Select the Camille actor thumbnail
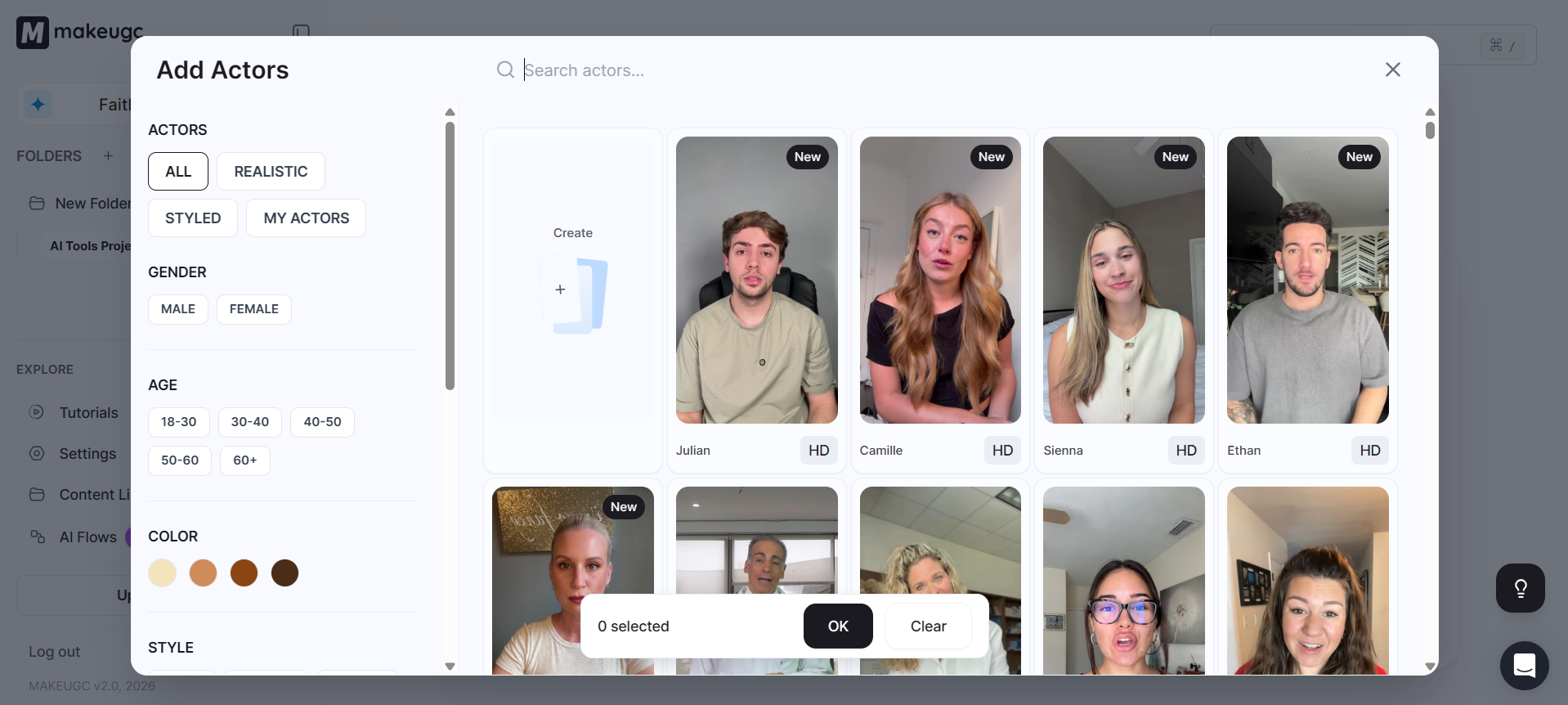1568x705 pixels. click(940, 280)
